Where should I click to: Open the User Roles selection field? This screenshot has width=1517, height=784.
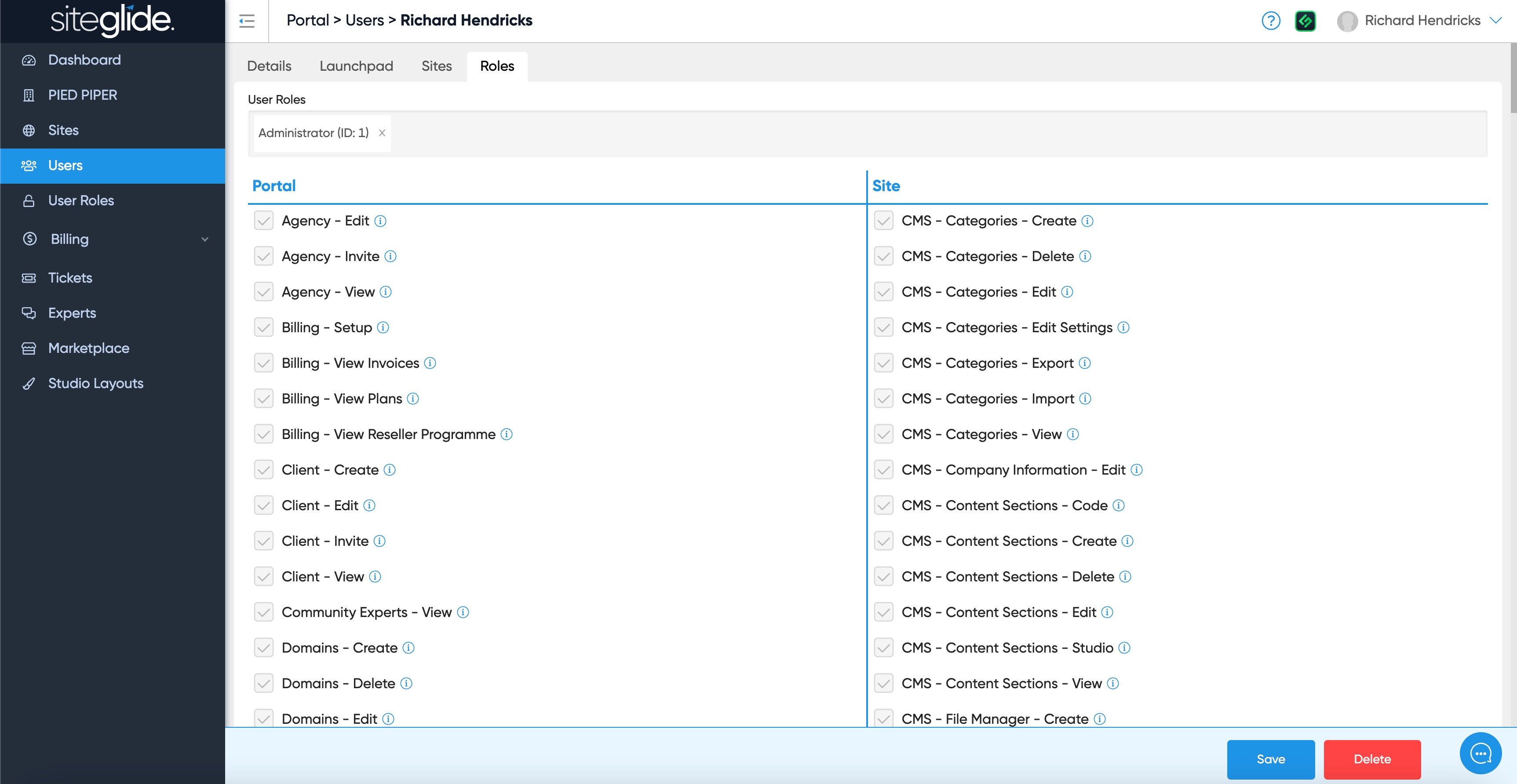tap(883, 134)
